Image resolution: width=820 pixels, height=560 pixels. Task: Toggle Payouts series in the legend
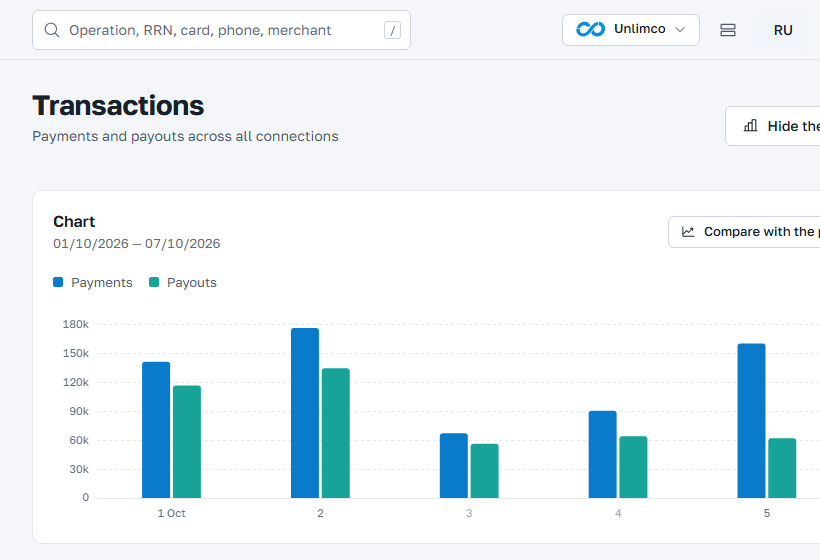183,282
